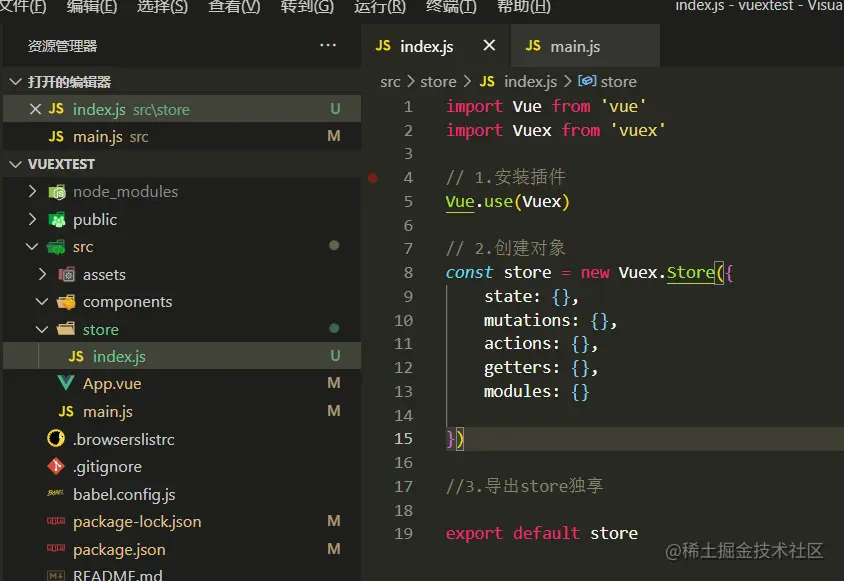
Task: Click the .browserslistrc file icon
Action: 55,439
